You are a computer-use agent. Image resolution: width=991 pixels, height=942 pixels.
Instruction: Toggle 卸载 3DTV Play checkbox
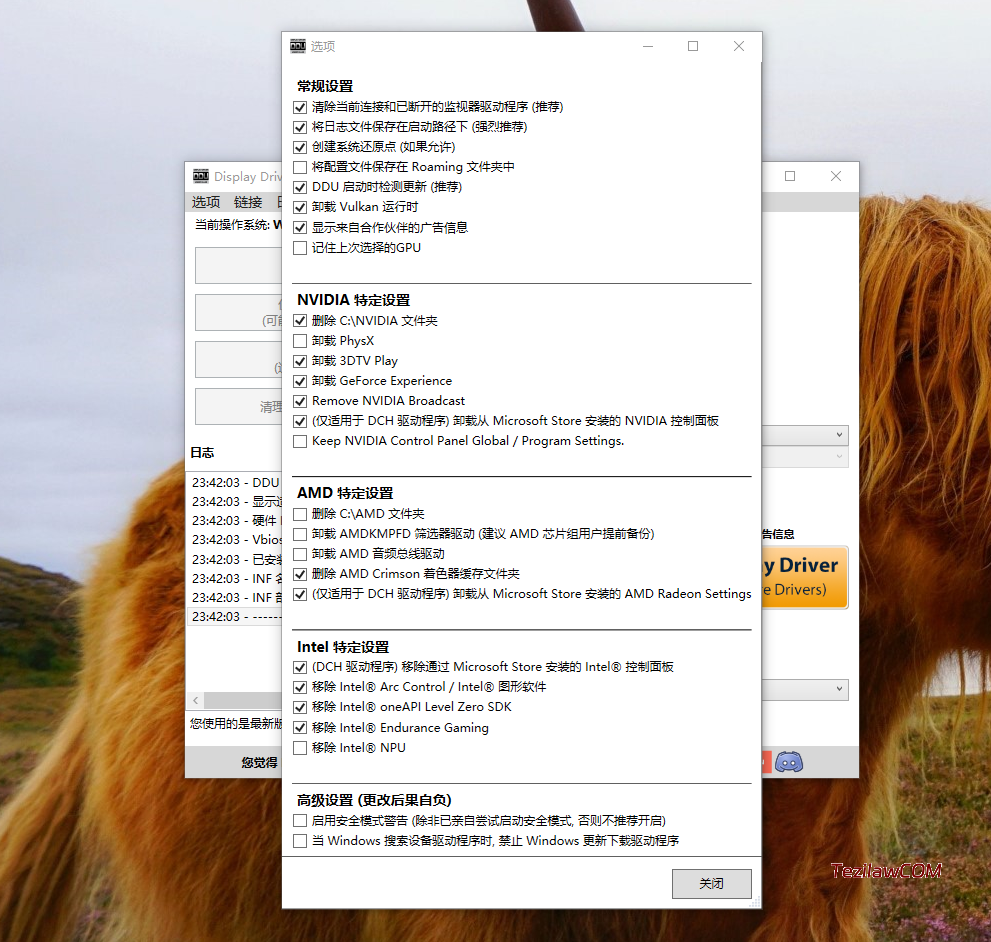(x=300, y=362)
